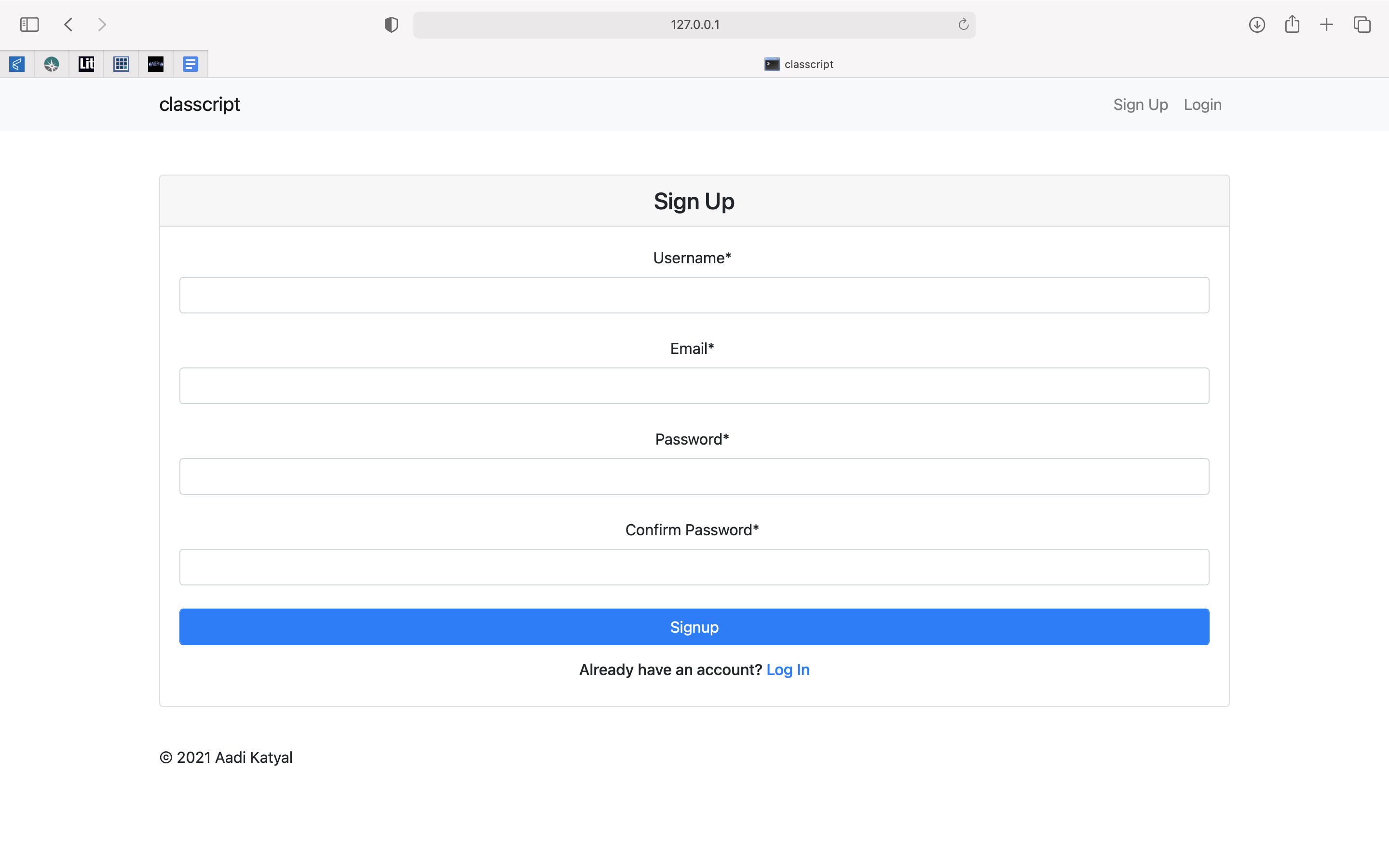Open the Safari downloads list
The height and width of the screenshot is (868, 1389).
click(x=1256, y=25)
